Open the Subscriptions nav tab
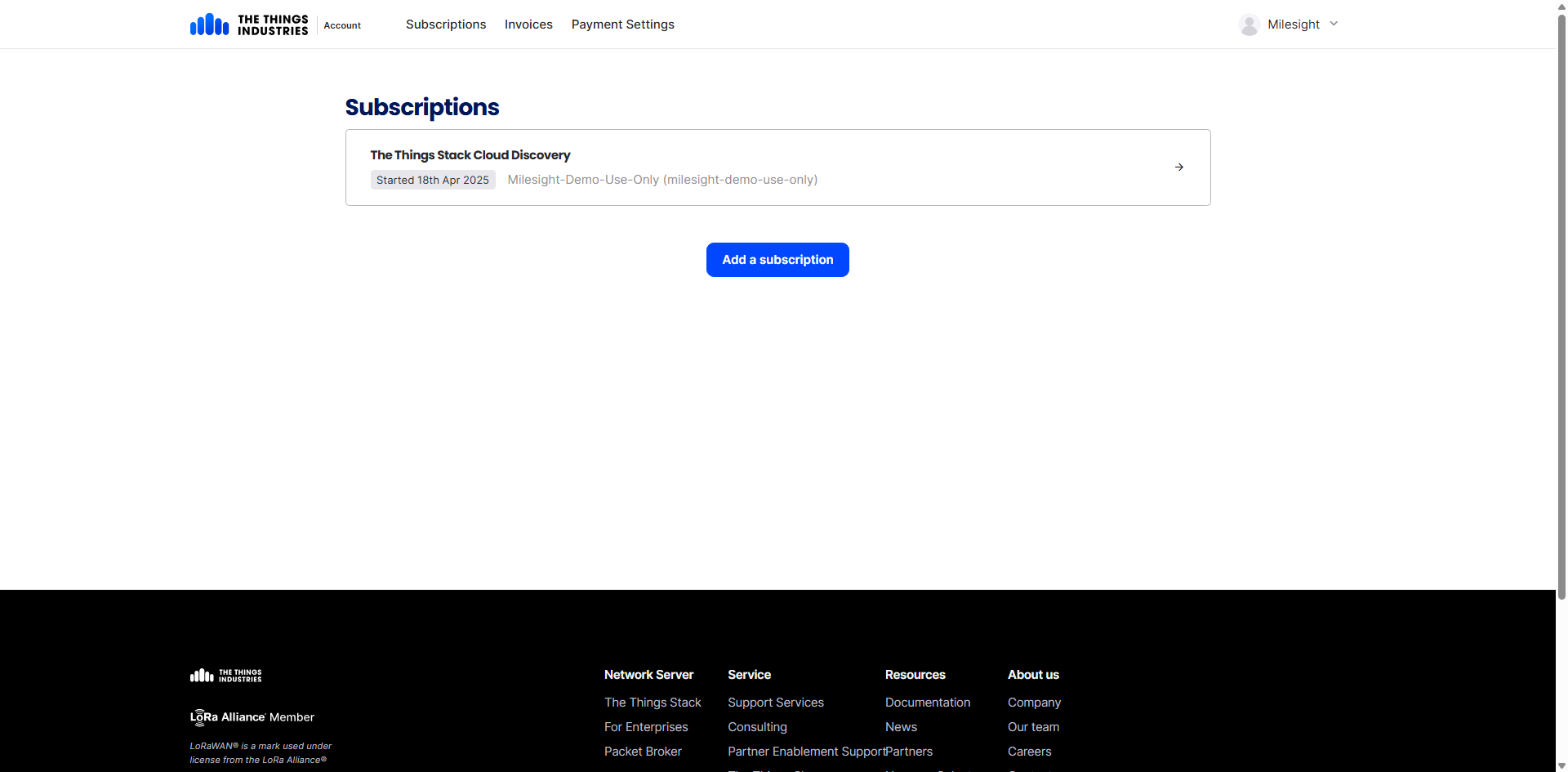Viewport: 1568px width, 772px height. (x=446, y=25)
